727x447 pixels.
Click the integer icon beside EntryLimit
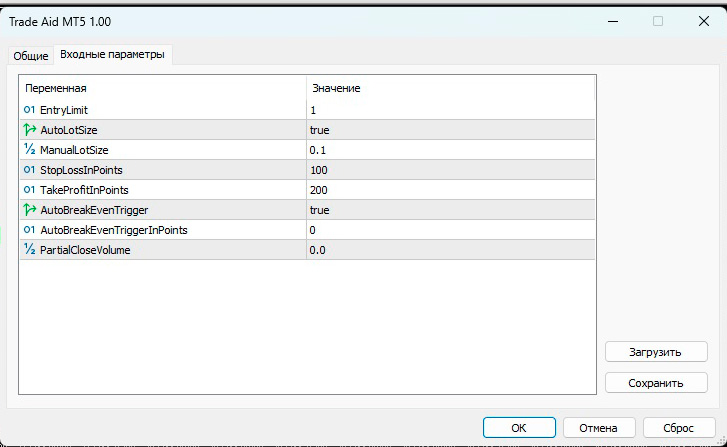point(29,110)
